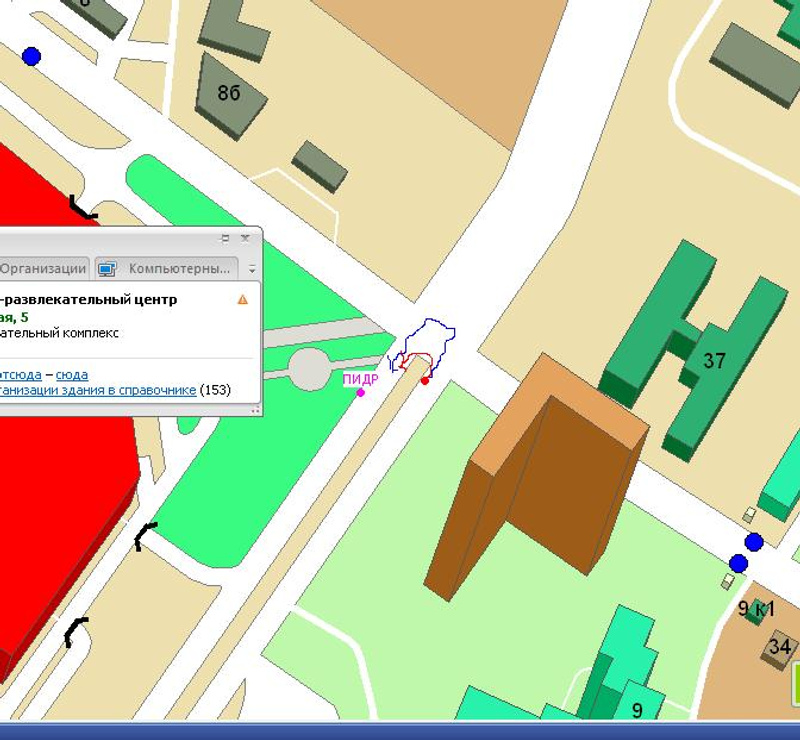Viewport: 800px width, 740px height.
Task: Click the green address text ending 'ая, 5'
Action: tap(14, 317)
